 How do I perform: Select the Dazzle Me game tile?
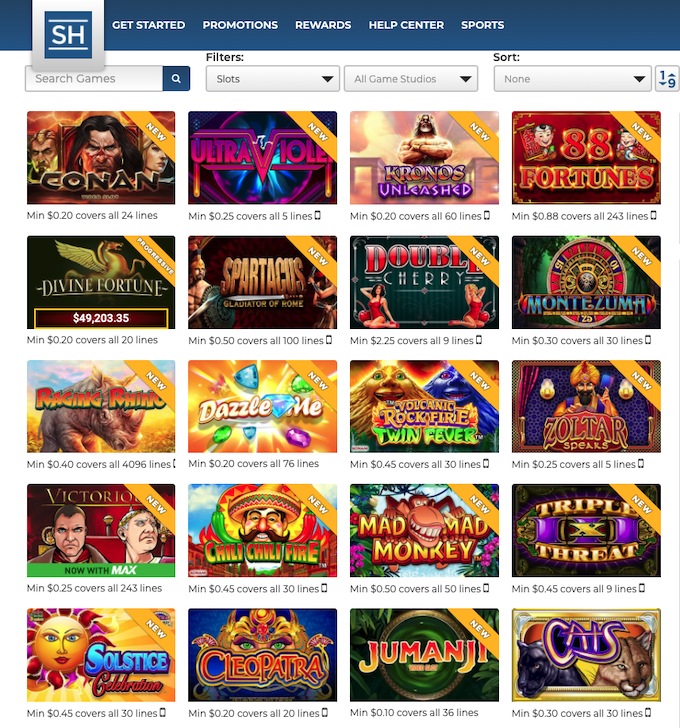click(x=262, y=406)
